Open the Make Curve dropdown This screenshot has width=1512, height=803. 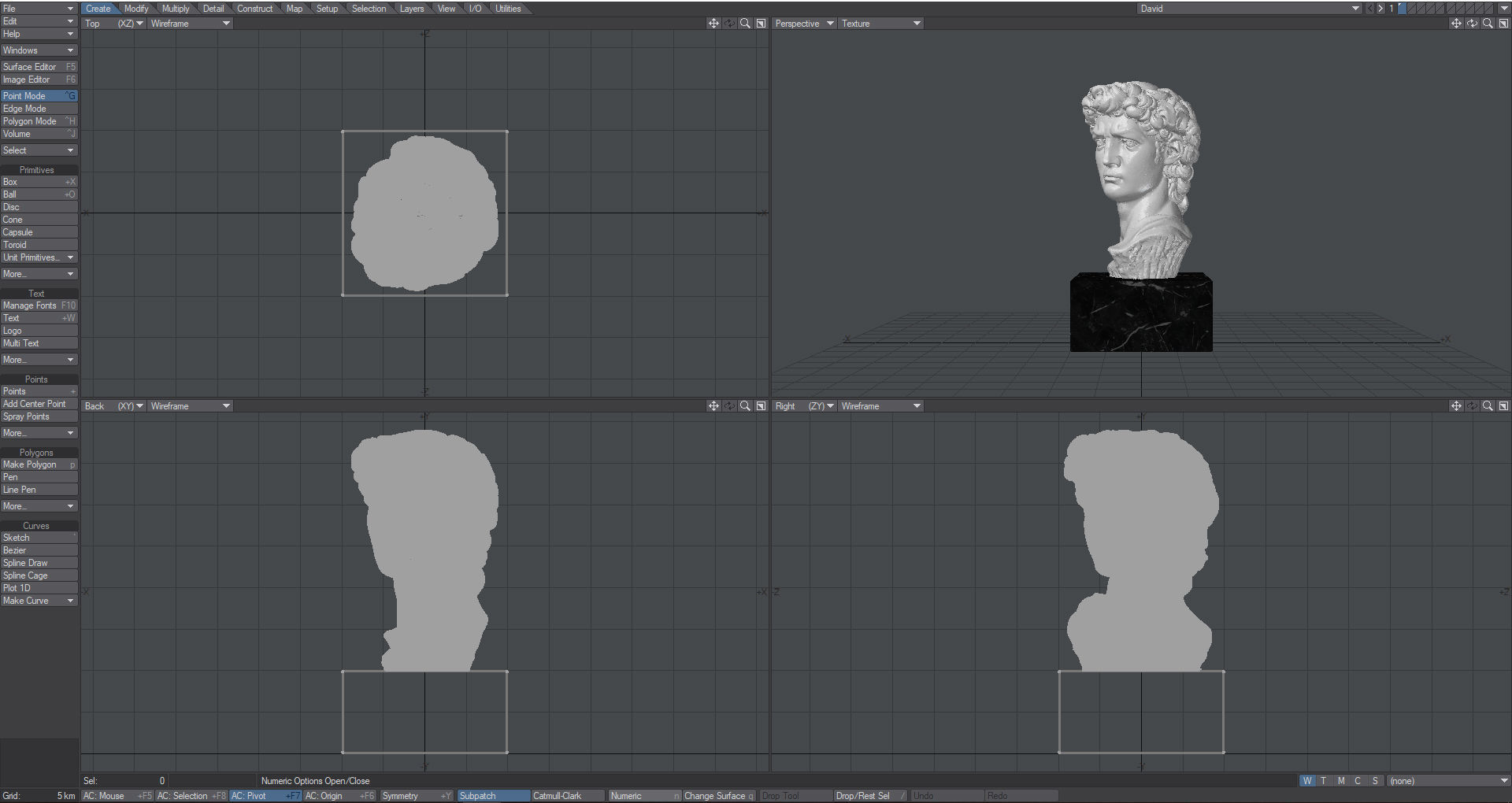pyautogui.click(x=39, y=601)
